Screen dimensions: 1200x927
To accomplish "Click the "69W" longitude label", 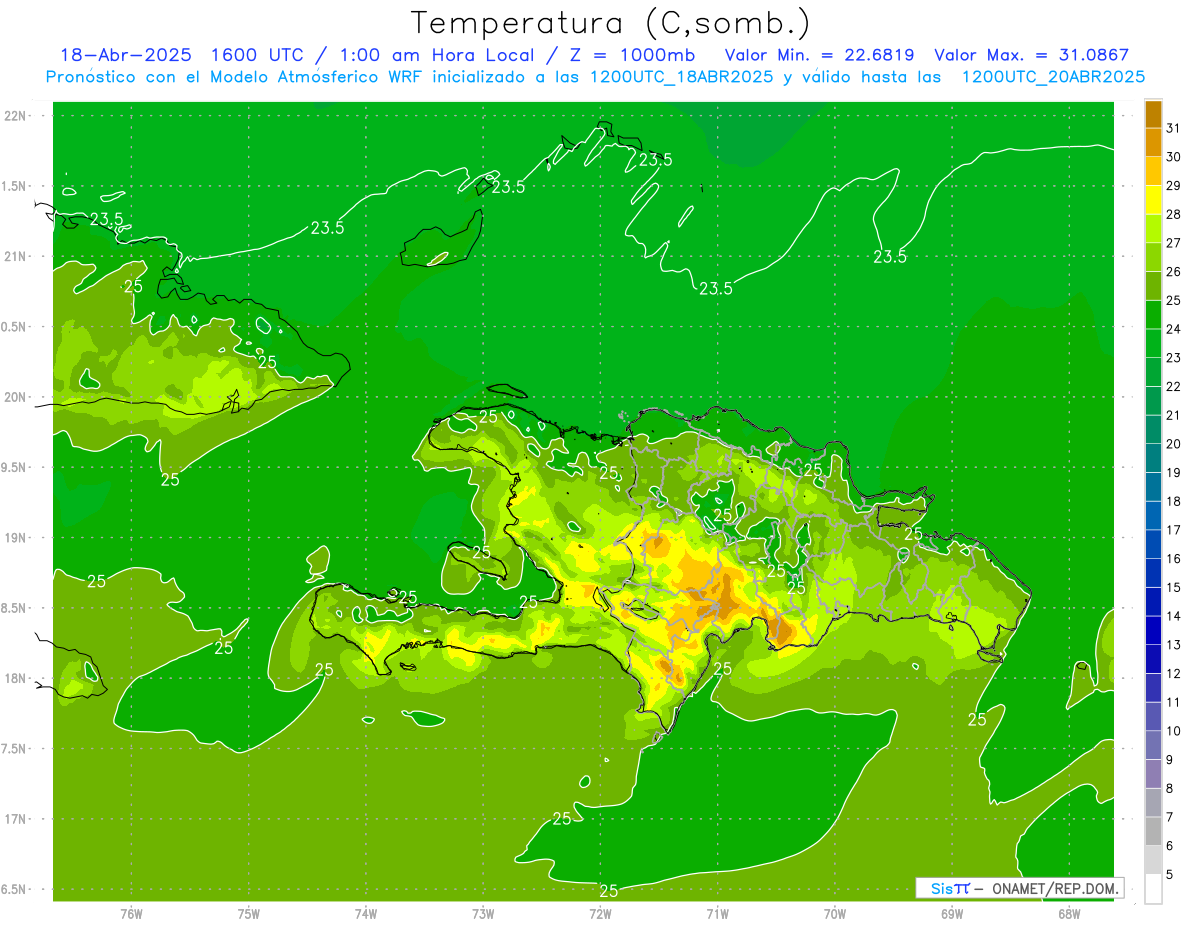I will 952,914.
